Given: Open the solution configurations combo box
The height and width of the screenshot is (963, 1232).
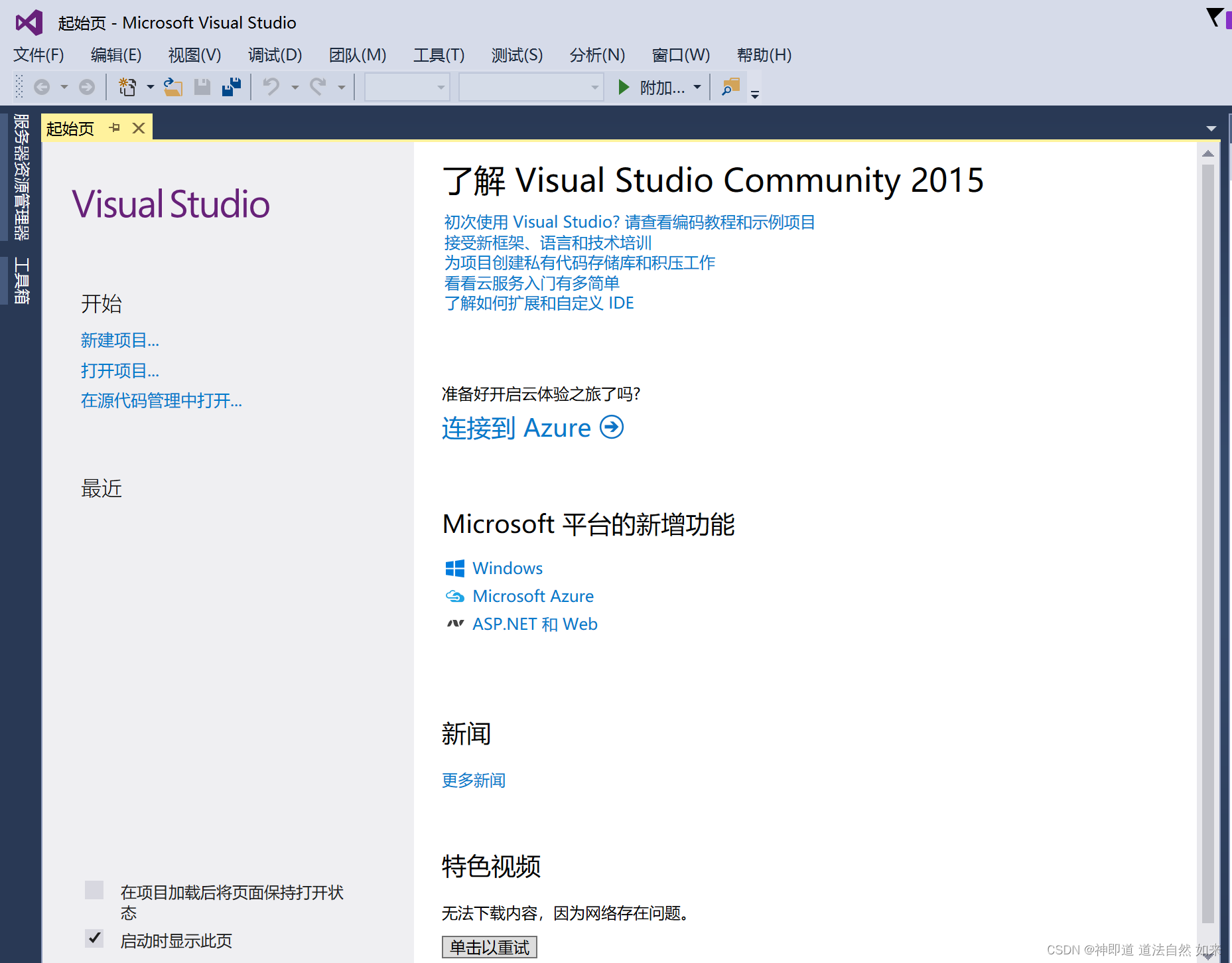Looking at the screenshot, I should [x=407, y=87].
